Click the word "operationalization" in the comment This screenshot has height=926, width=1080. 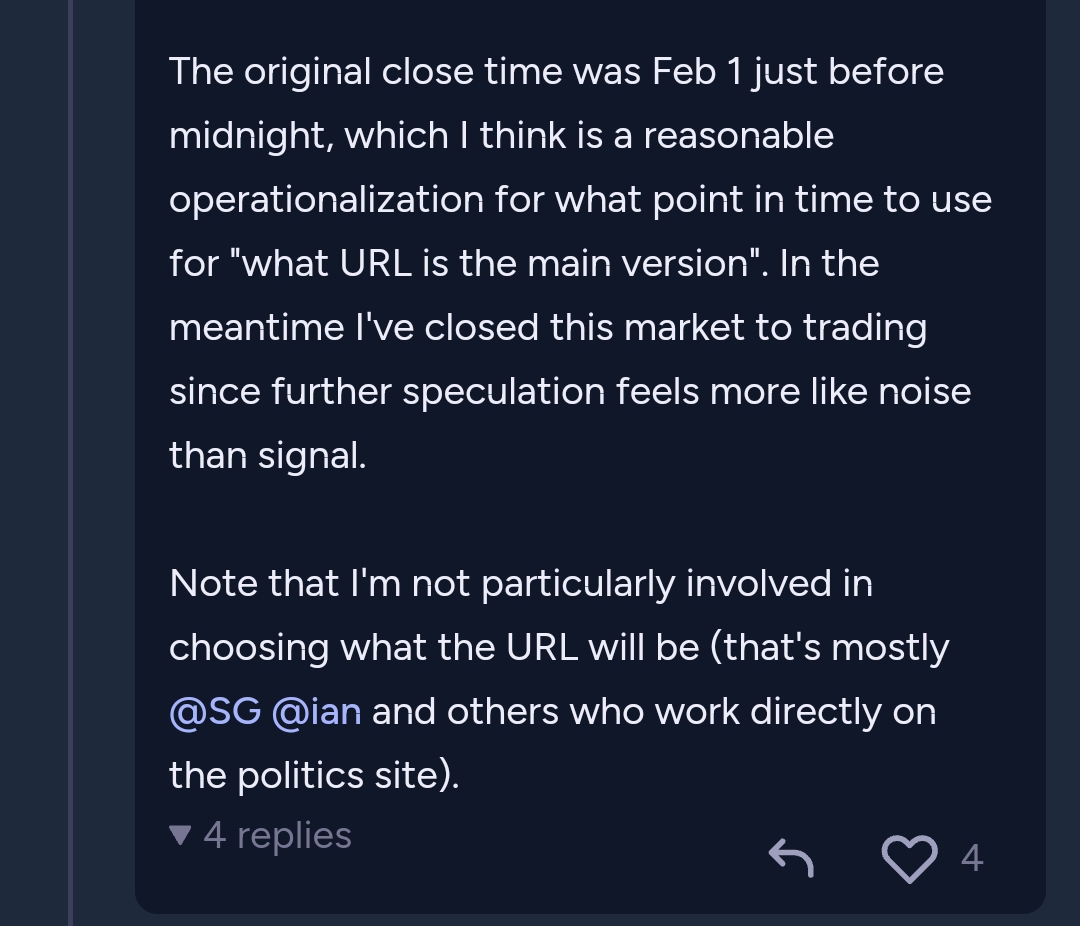pos(326,200)
